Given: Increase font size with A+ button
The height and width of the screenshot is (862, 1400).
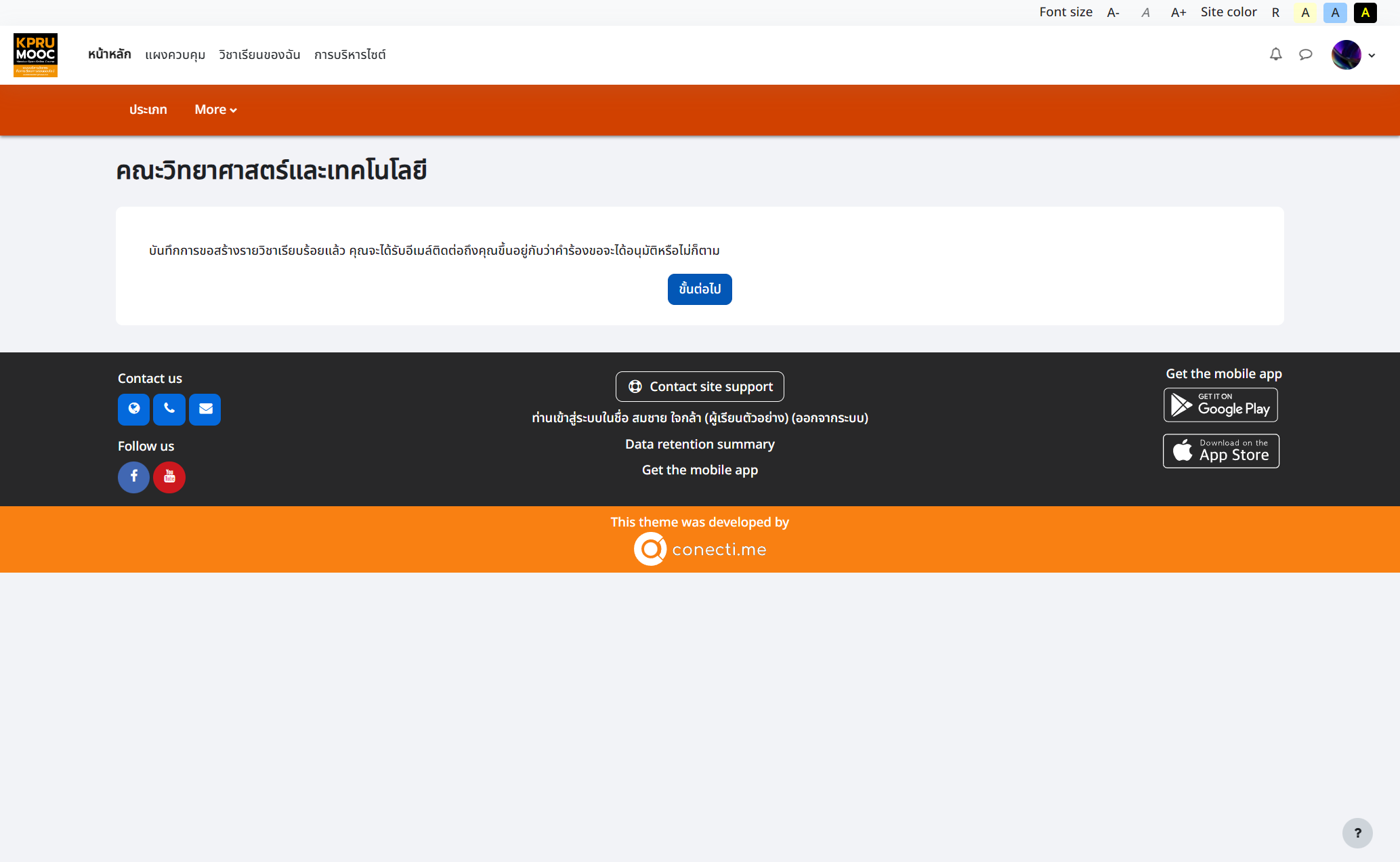Looking at the screenshot, I should 1179,13.
